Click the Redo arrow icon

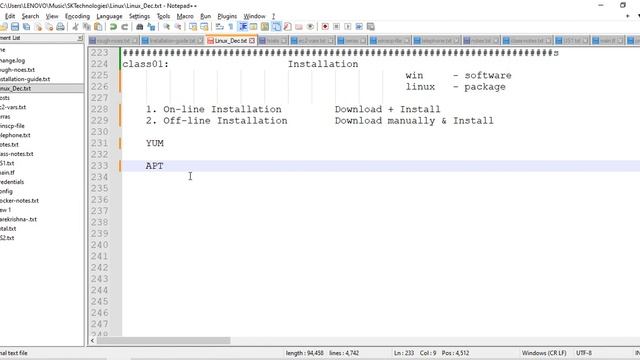(124, 27)
